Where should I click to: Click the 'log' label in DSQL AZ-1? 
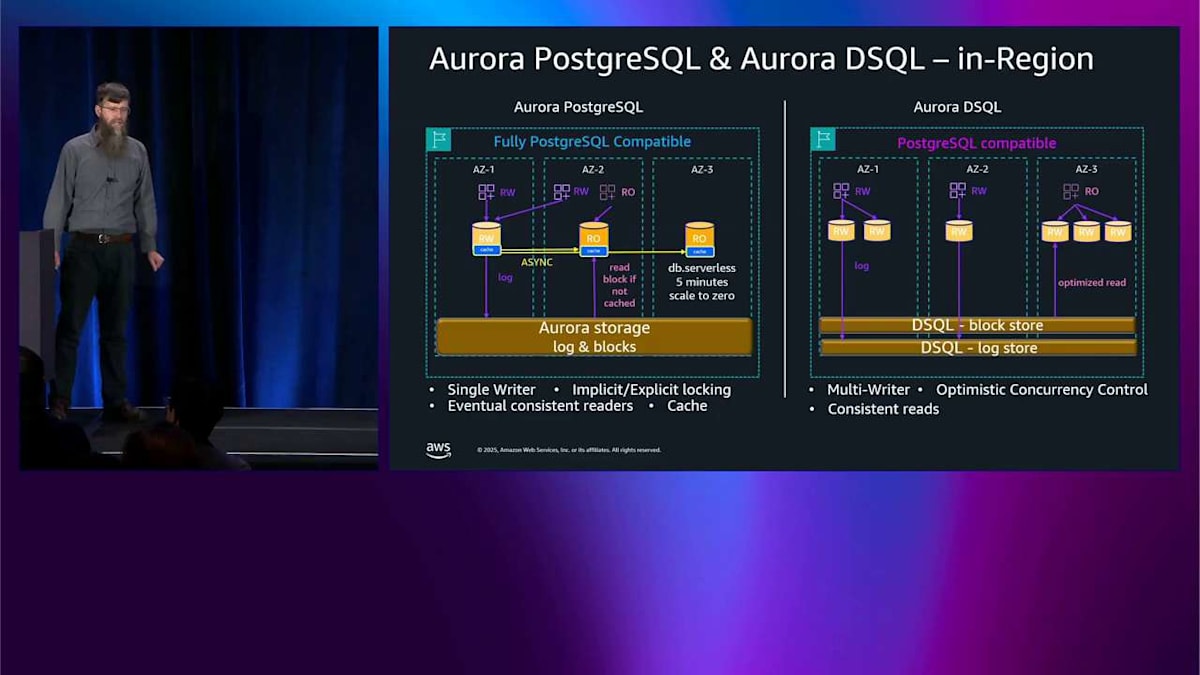tap(862, 266)
